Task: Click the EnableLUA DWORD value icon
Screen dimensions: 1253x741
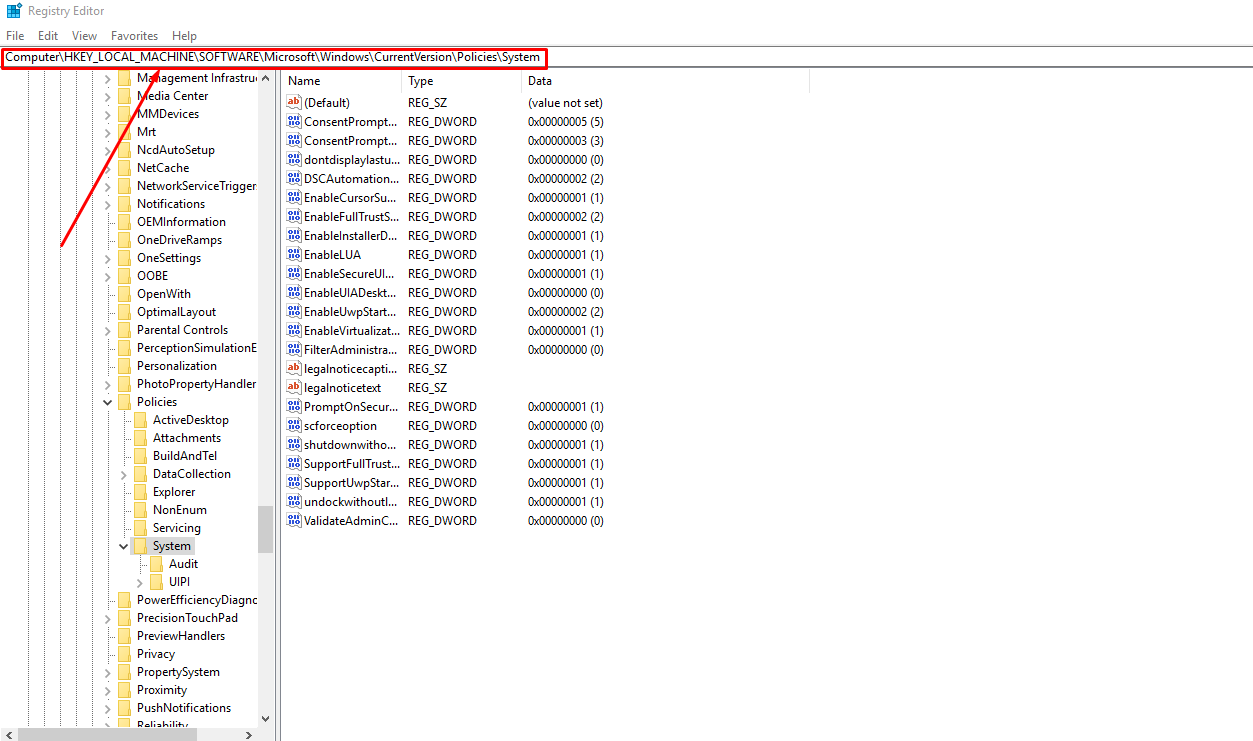Action: [294, 255]
